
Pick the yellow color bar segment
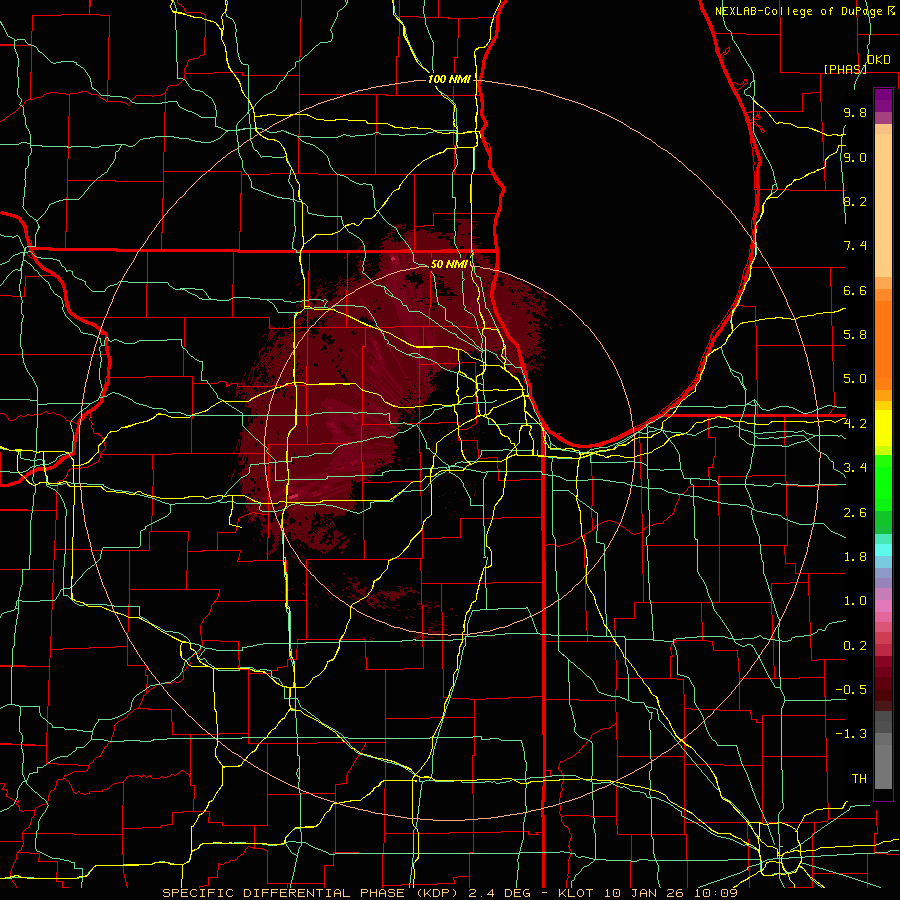pos(883,428)
